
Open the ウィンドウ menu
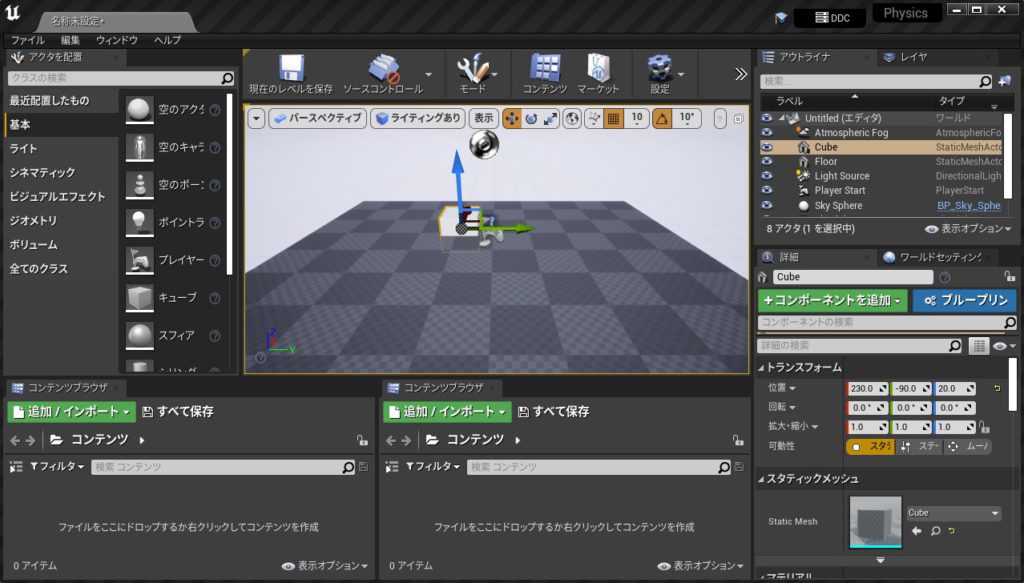tap(116, 40)
